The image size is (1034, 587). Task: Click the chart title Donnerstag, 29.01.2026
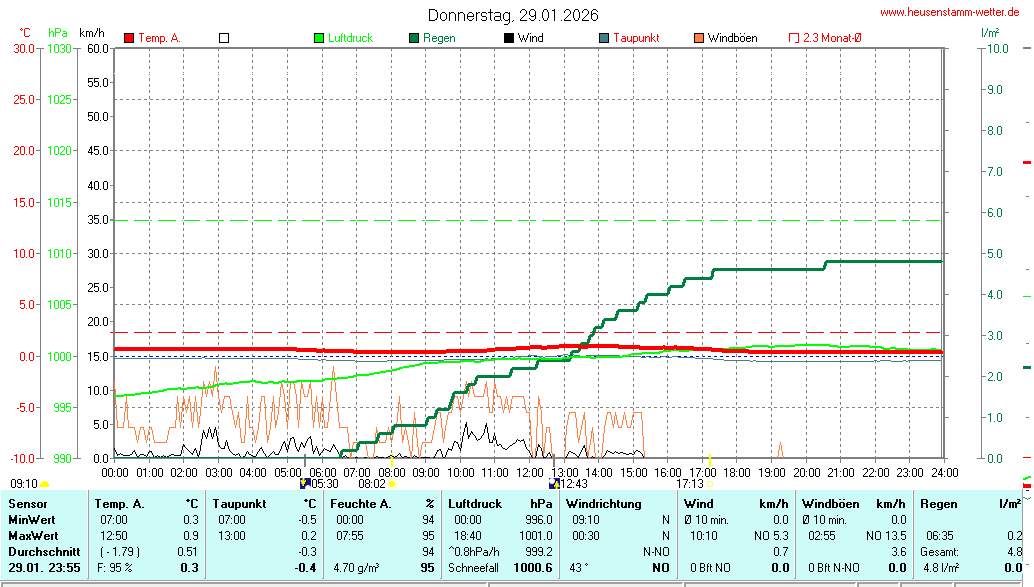[513, 15]
